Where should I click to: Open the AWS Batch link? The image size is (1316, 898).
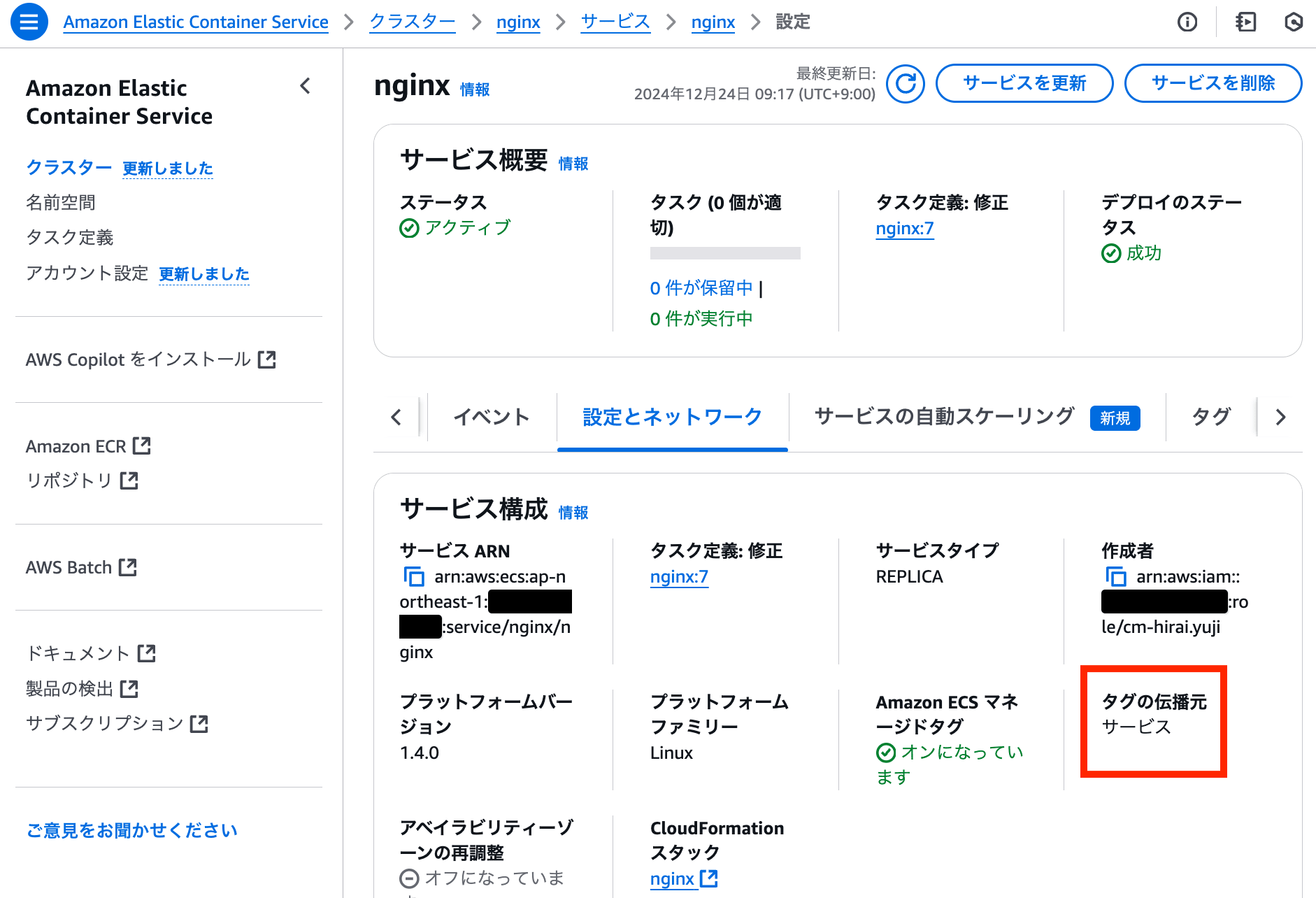click(81, 567)
